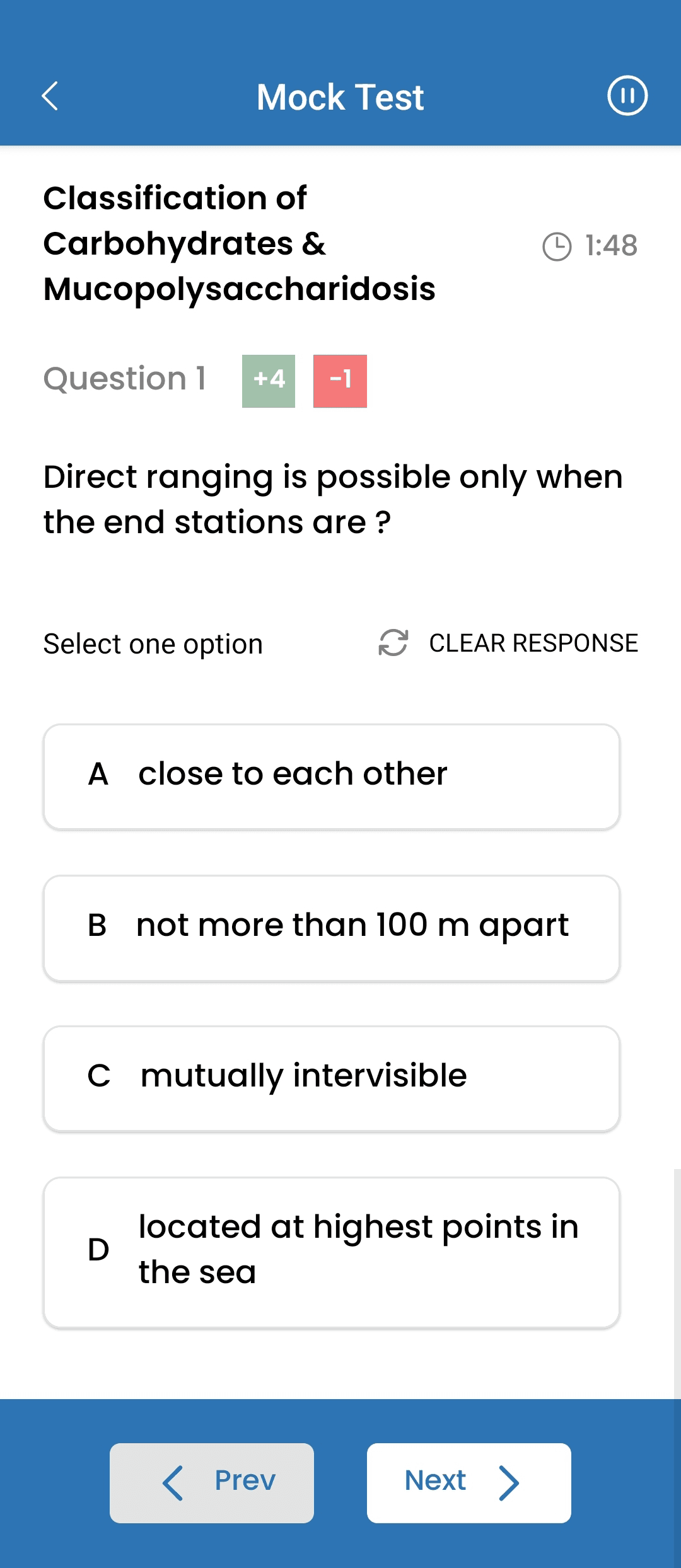Click the clock timer icon

(x=557, y=246)
